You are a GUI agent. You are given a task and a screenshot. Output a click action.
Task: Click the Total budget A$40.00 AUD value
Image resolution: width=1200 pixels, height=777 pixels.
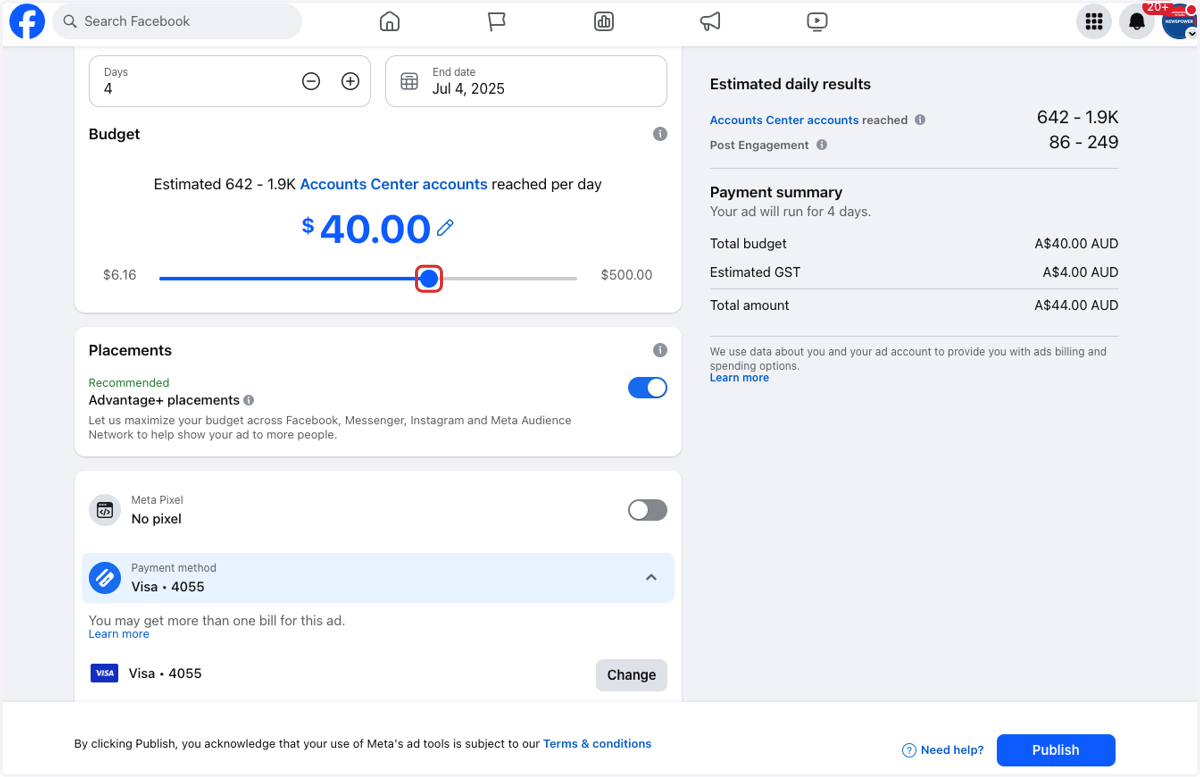pyautogui.click(x=1076, y=244)
